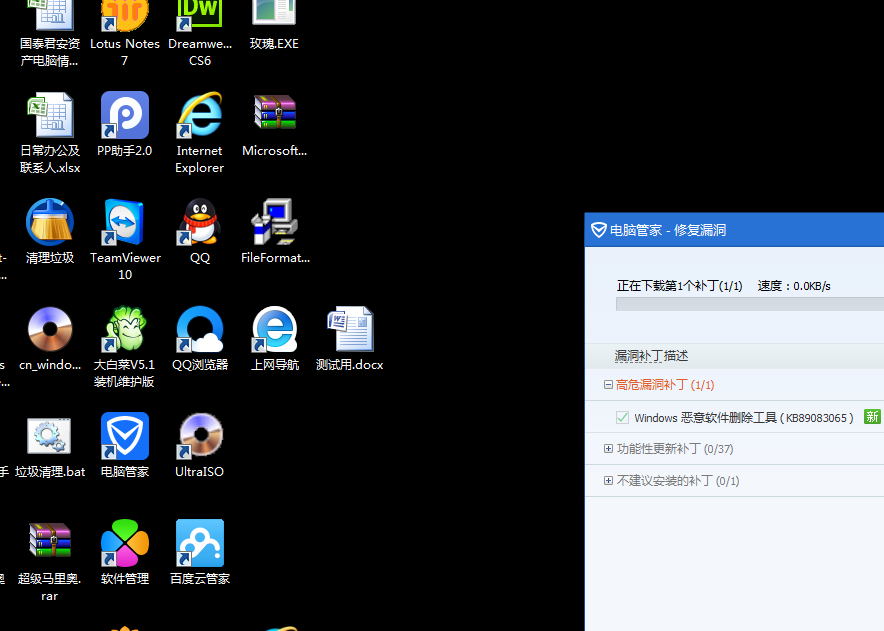The width and height of the screenshot is (884, 631).
Task: Select the 日常办公及联系人.xlsx file icon
Action: (x=50, y=115)
